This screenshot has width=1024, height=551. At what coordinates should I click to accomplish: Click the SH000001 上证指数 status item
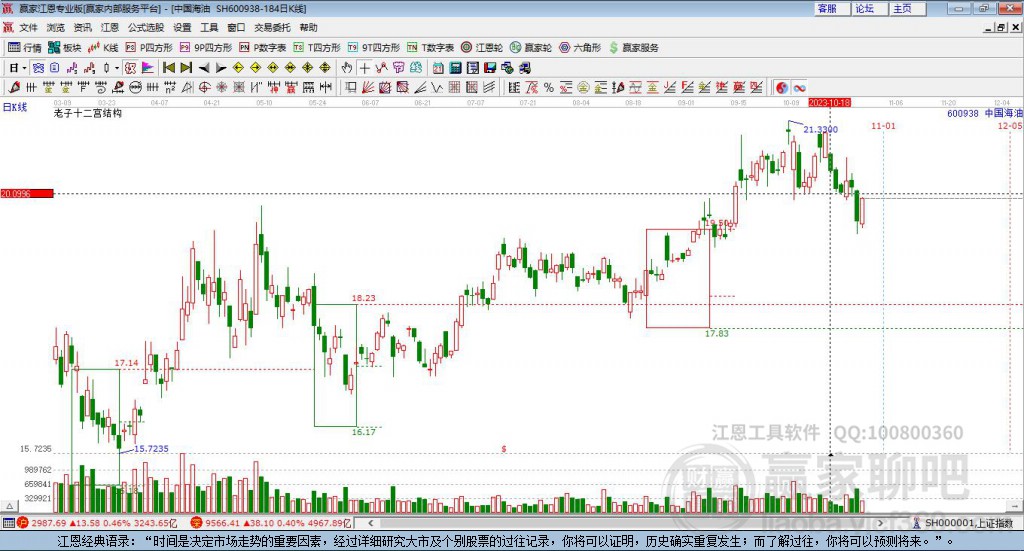[x=963, y=523]
